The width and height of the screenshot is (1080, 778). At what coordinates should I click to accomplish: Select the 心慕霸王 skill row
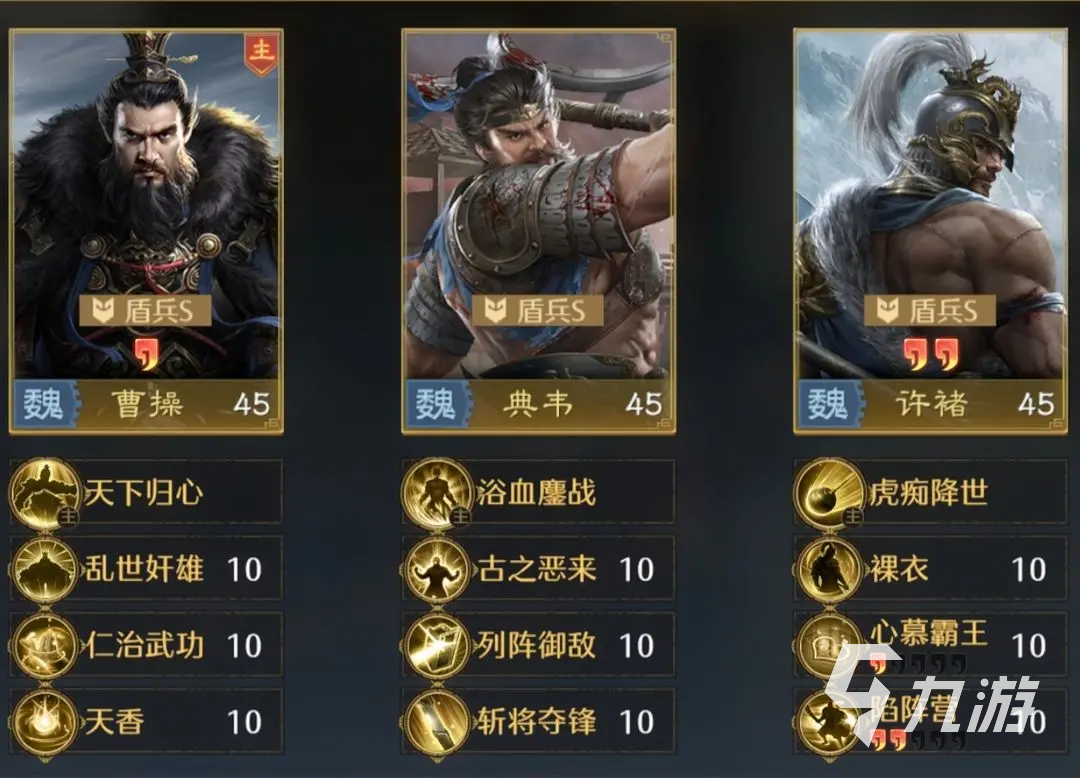[x=930, y=644]
